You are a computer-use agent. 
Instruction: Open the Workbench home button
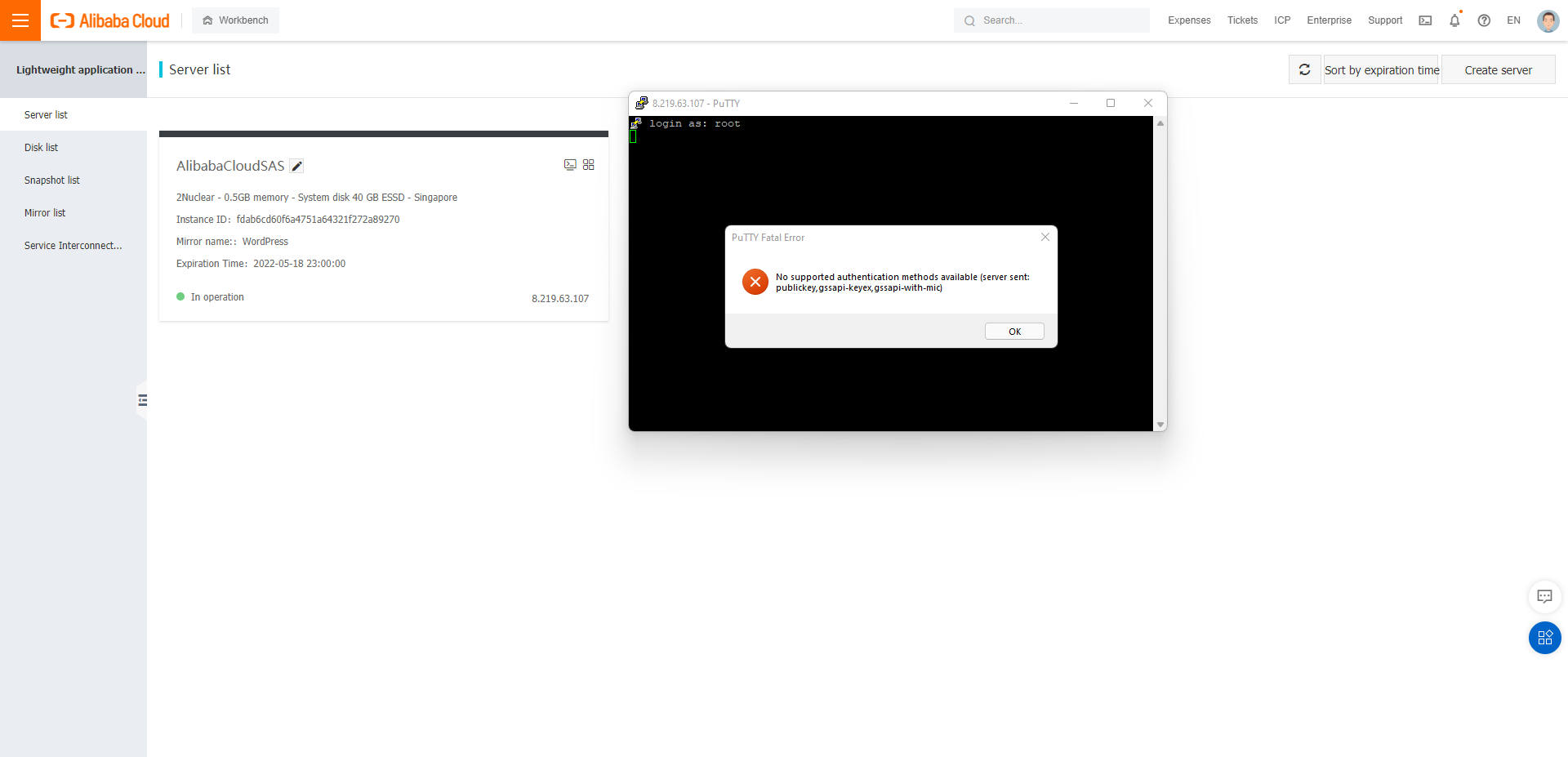(x=235, y=20)
